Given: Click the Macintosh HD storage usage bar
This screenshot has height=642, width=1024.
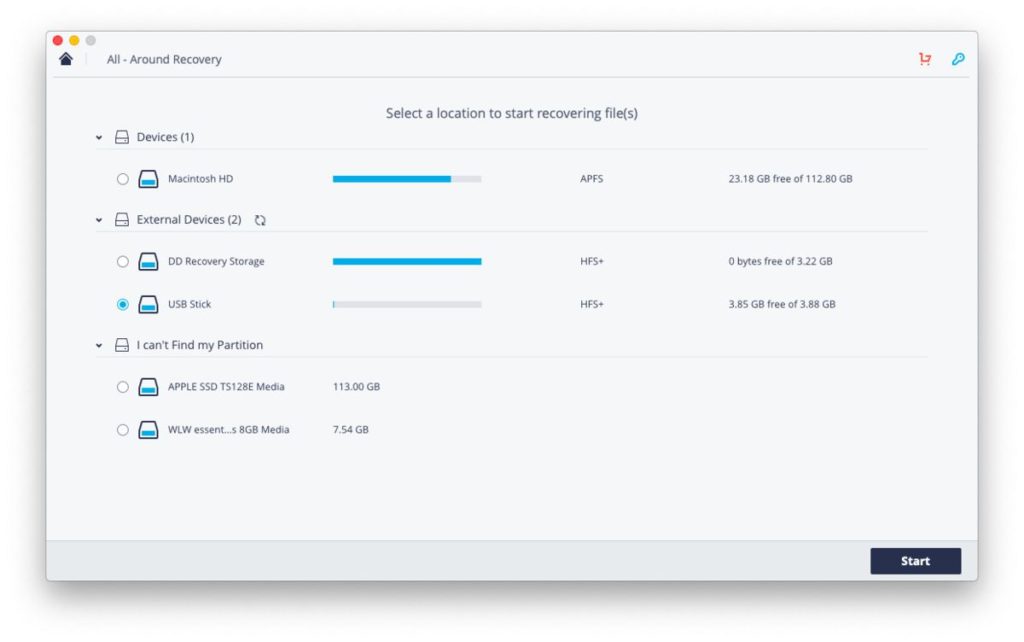Looking at the screenshot, I should [405, 178].
